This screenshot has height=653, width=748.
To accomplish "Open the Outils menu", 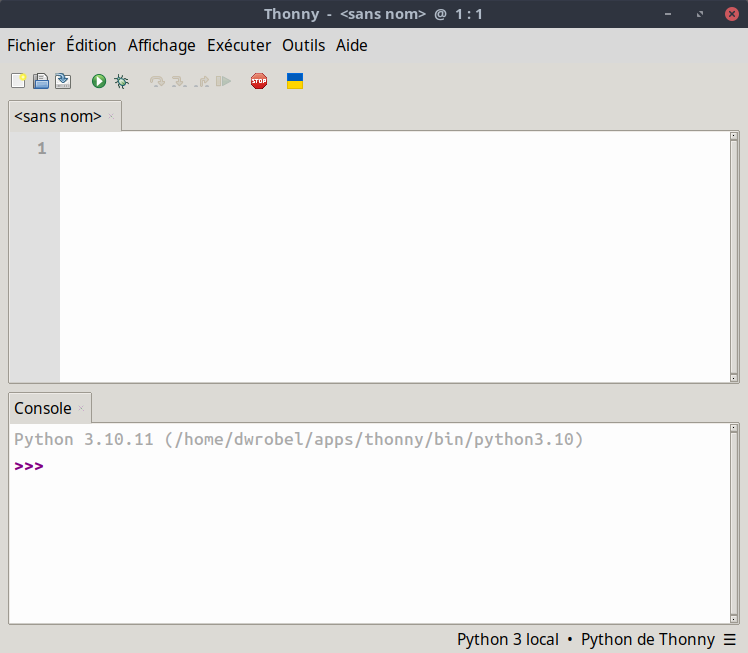I will tap(303, 45).
